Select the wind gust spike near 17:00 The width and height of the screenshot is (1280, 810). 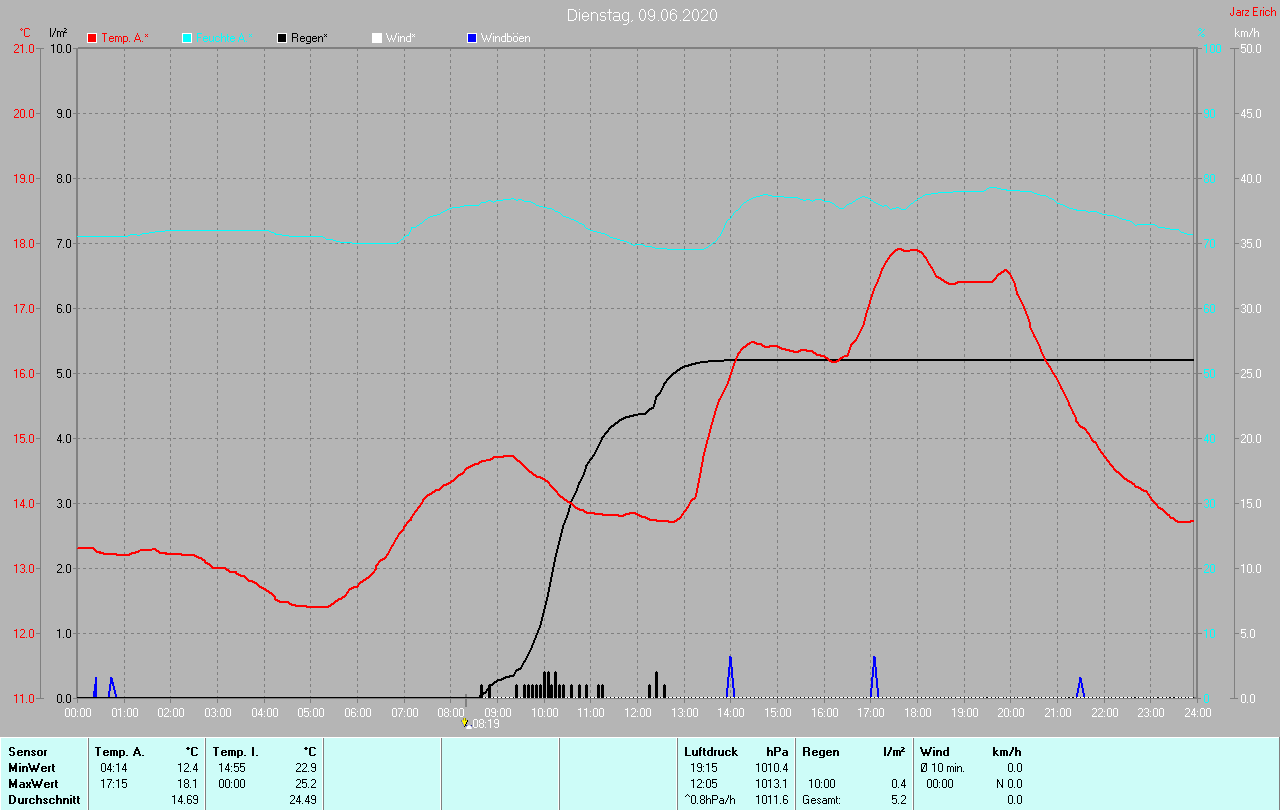coord(874,677)
